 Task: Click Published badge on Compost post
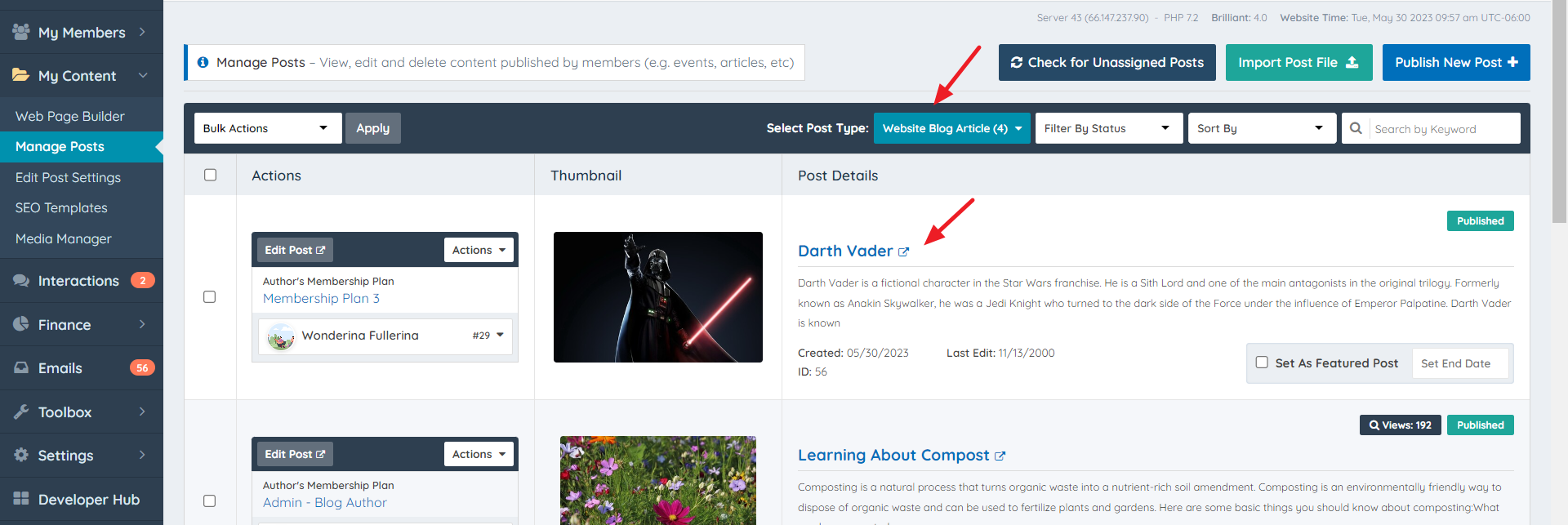click(x=1480, y=425)
